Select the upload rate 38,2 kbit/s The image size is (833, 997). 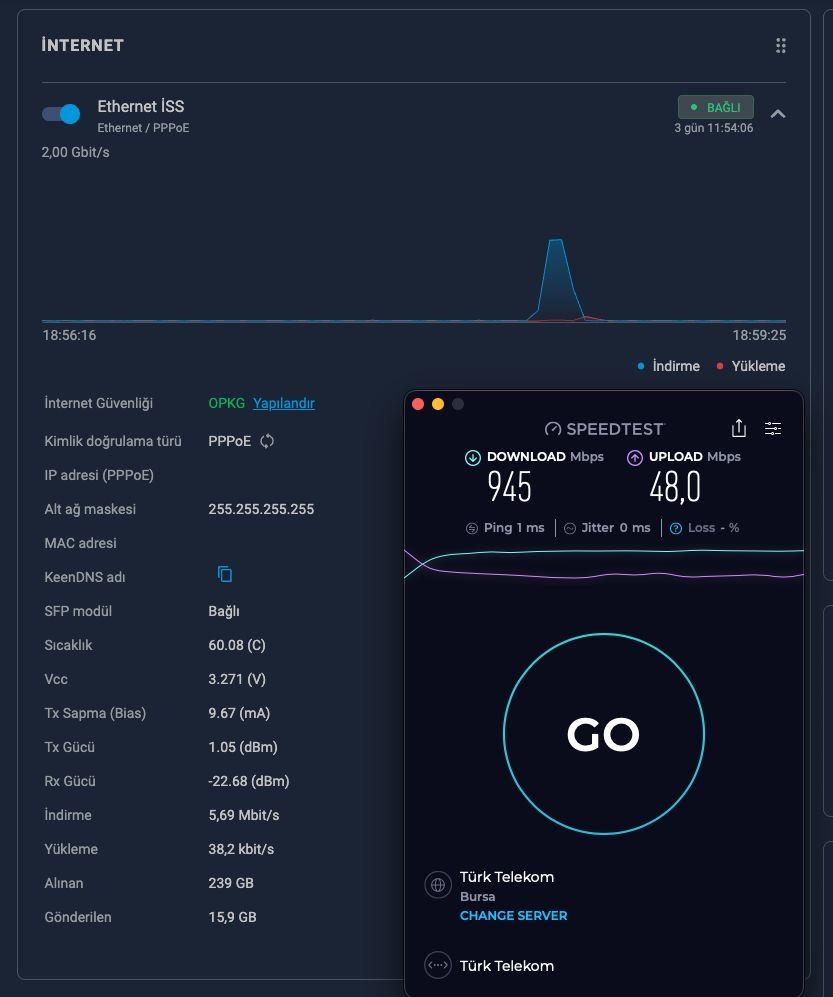[241, 849]
